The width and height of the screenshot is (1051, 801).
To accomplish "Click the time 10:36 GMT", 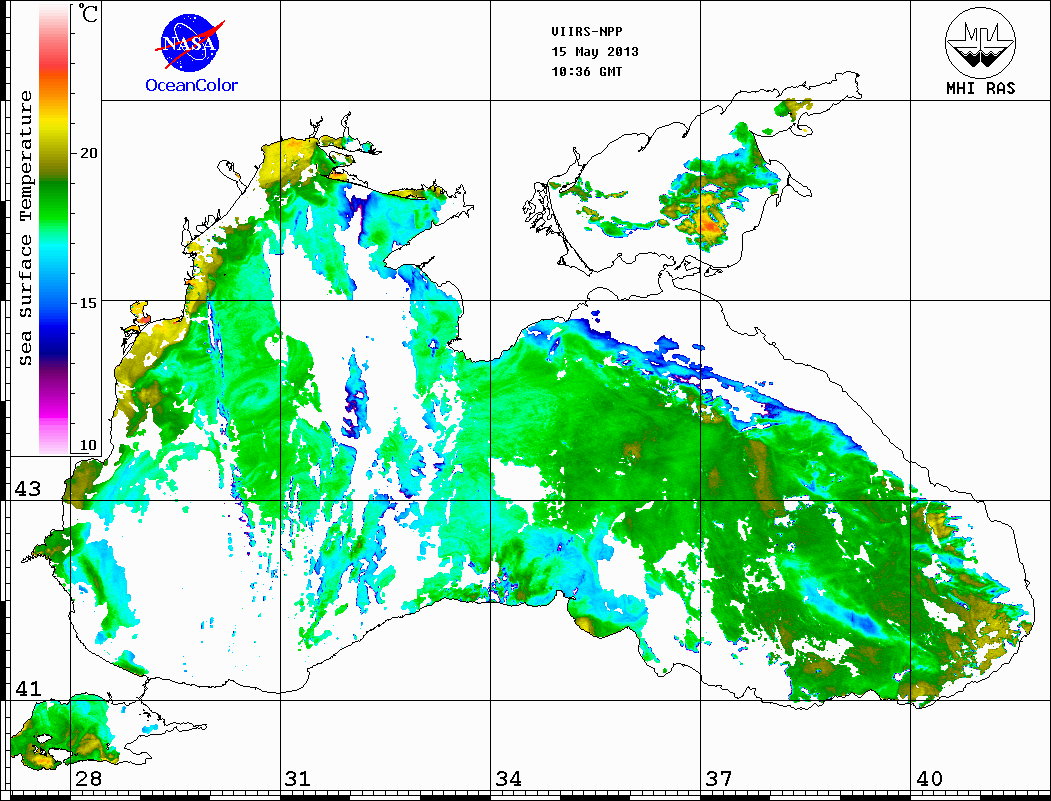I will click(586, 72).
